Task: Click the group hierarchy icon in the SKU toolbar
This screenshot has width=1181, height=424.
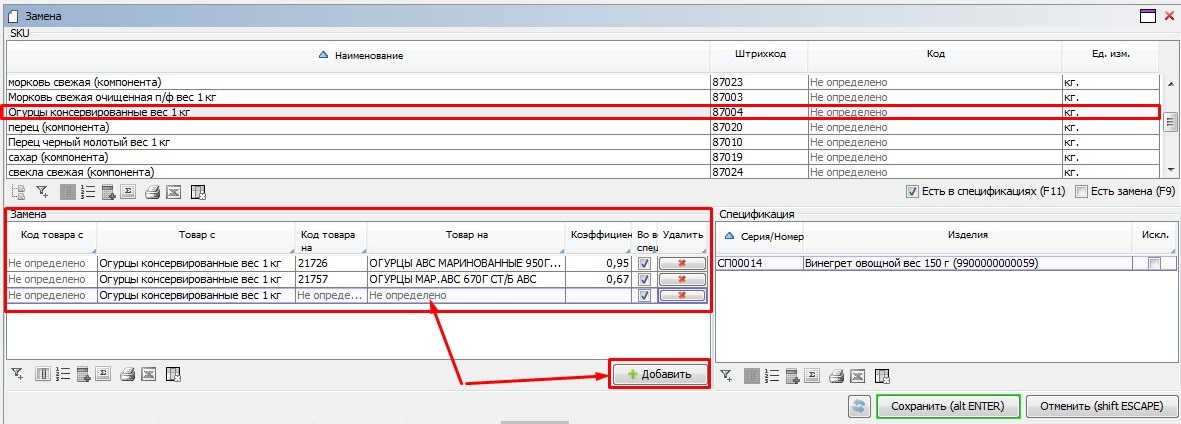Action: click(18, 192)
